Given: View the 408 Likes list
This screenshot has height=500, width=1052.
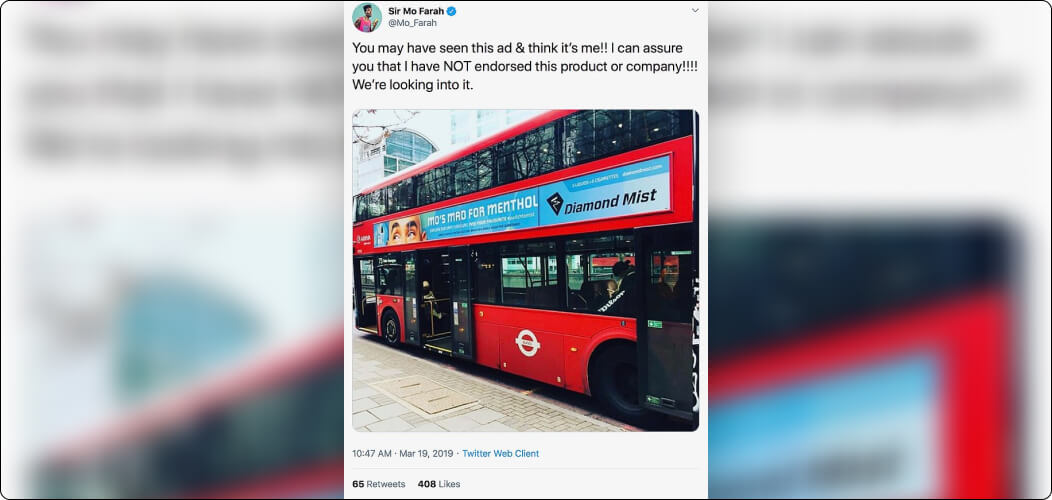Looking at the screenshot, I should 439,484.
